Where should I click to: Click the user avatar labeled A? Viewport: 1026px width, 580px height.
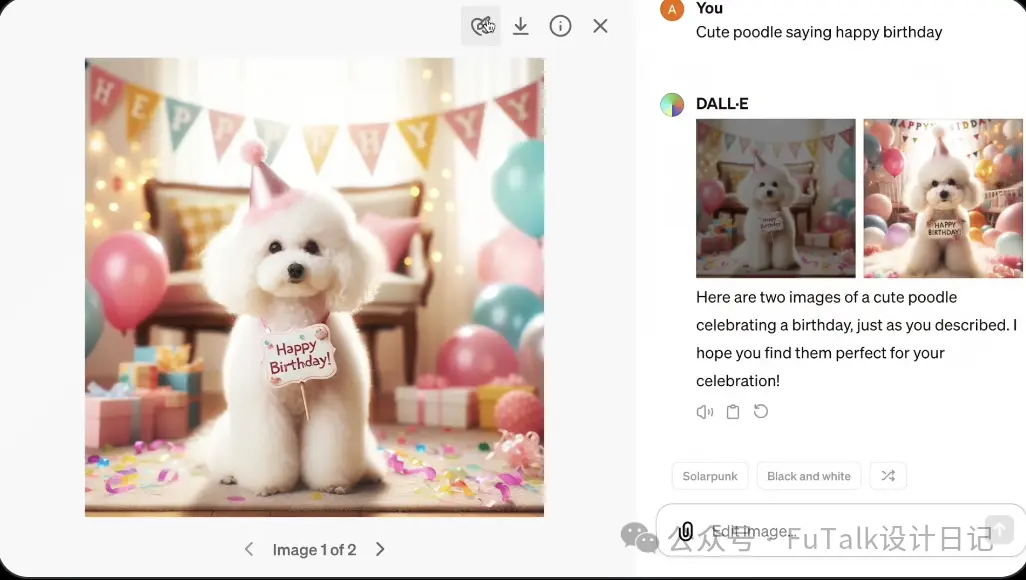[672, 9]
